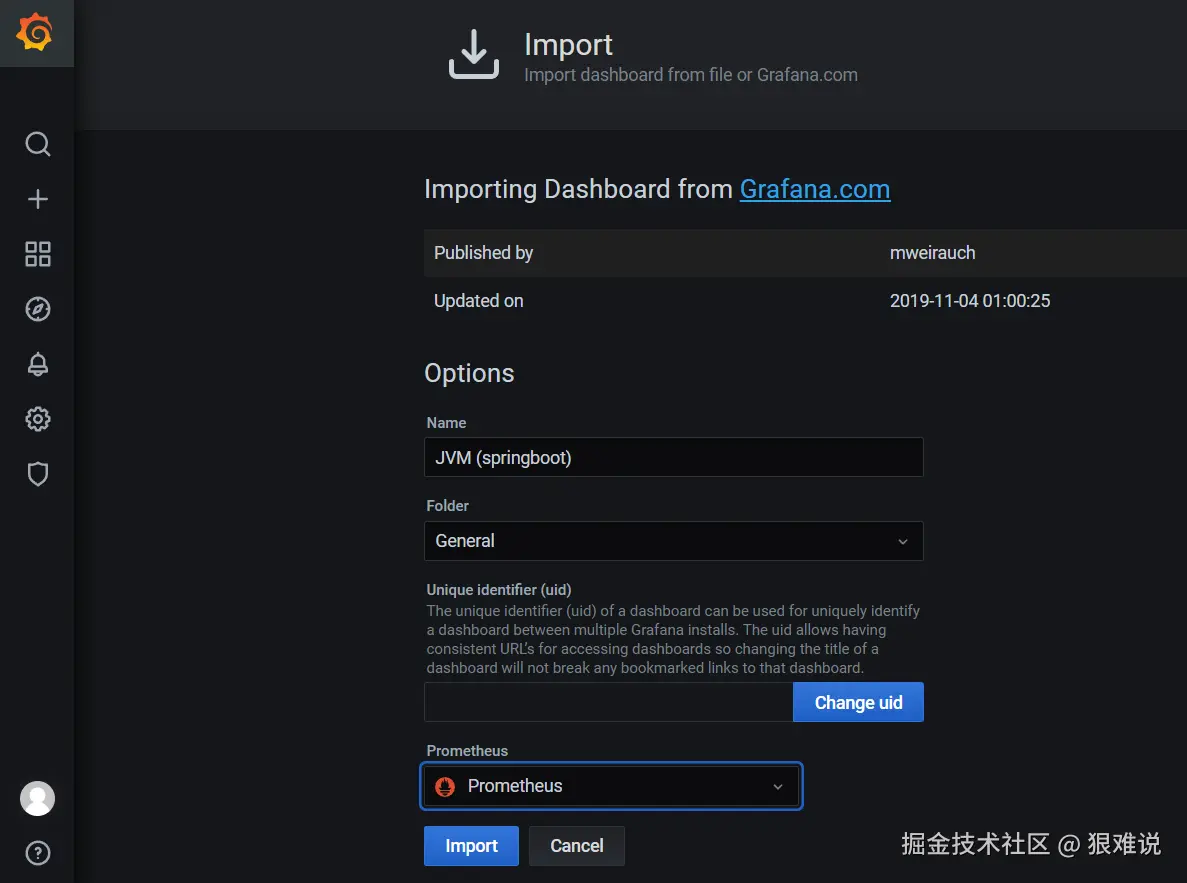Screen dimensions: 1187x883
Task: Click the Unique identifier (uid) label
Action: [x=499, y=590]
